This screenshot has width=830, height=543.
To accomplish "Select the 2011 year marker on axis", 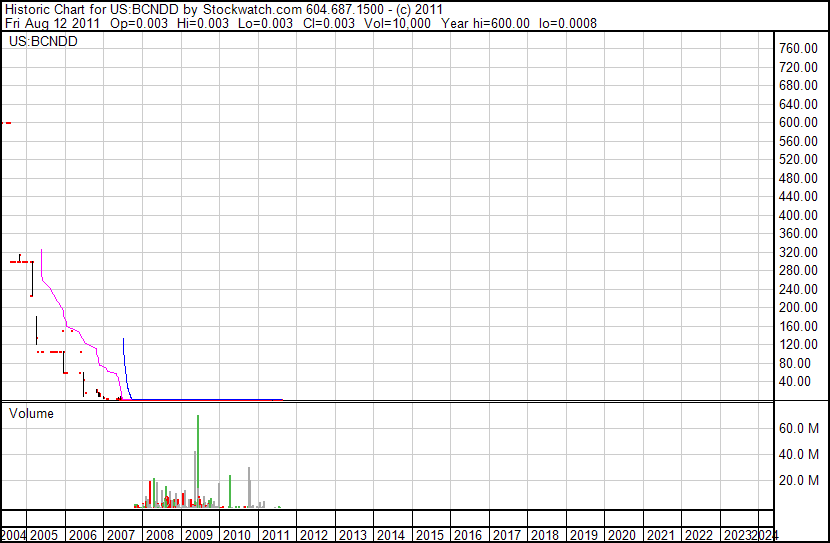I will pyautogui.click(x=275, y=535).
